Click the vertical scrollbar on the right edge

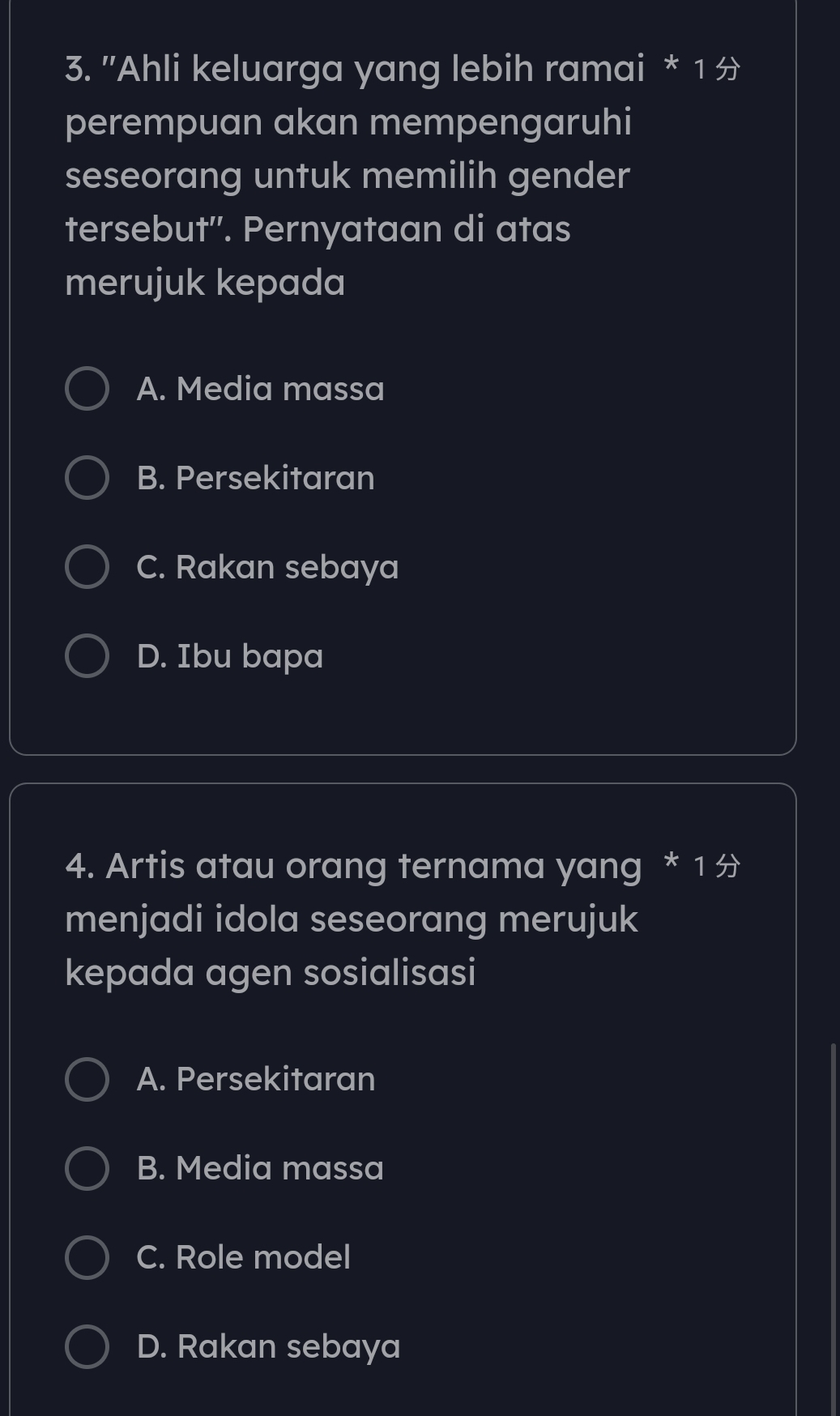[833, 1215]
